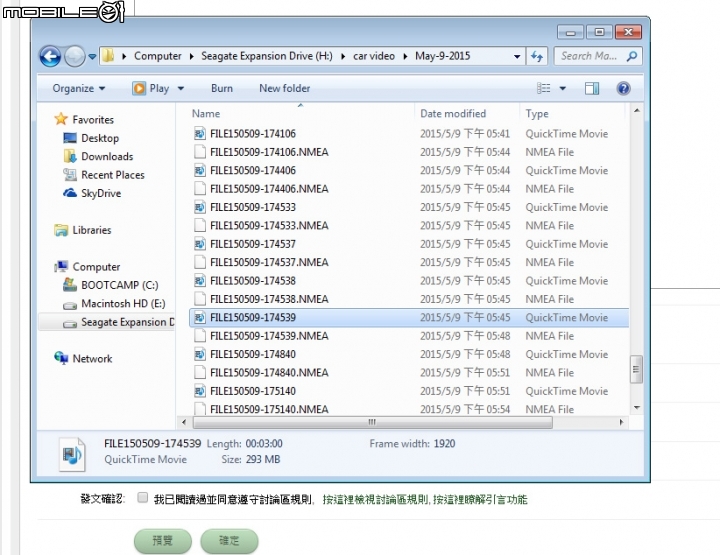Click the vertical scrollbar up arrow
Viewport: 720px width, 555px height.
tap(636, 111)
